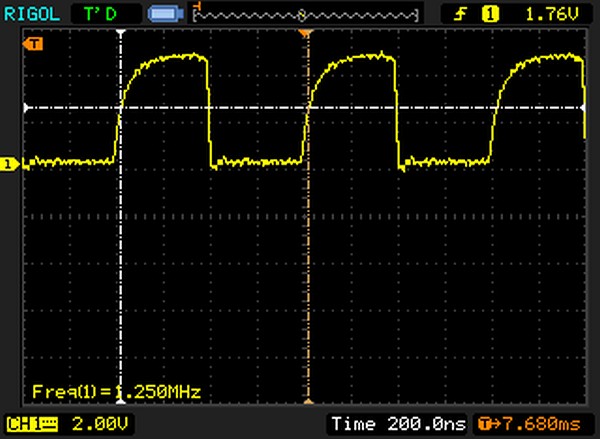Click the orange T icon beside 7.680ms
600x439 pixels.
[488, 424]
